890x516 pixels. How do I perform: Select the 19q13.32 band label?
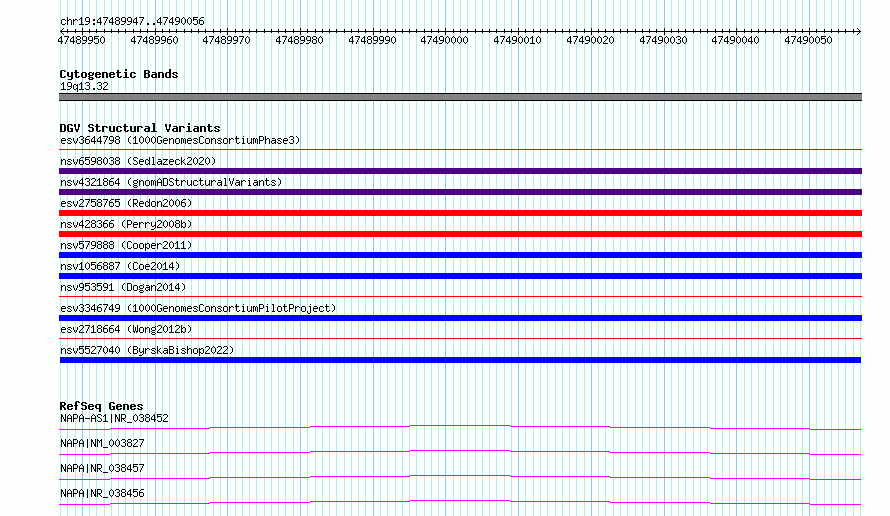click(84, 86)
